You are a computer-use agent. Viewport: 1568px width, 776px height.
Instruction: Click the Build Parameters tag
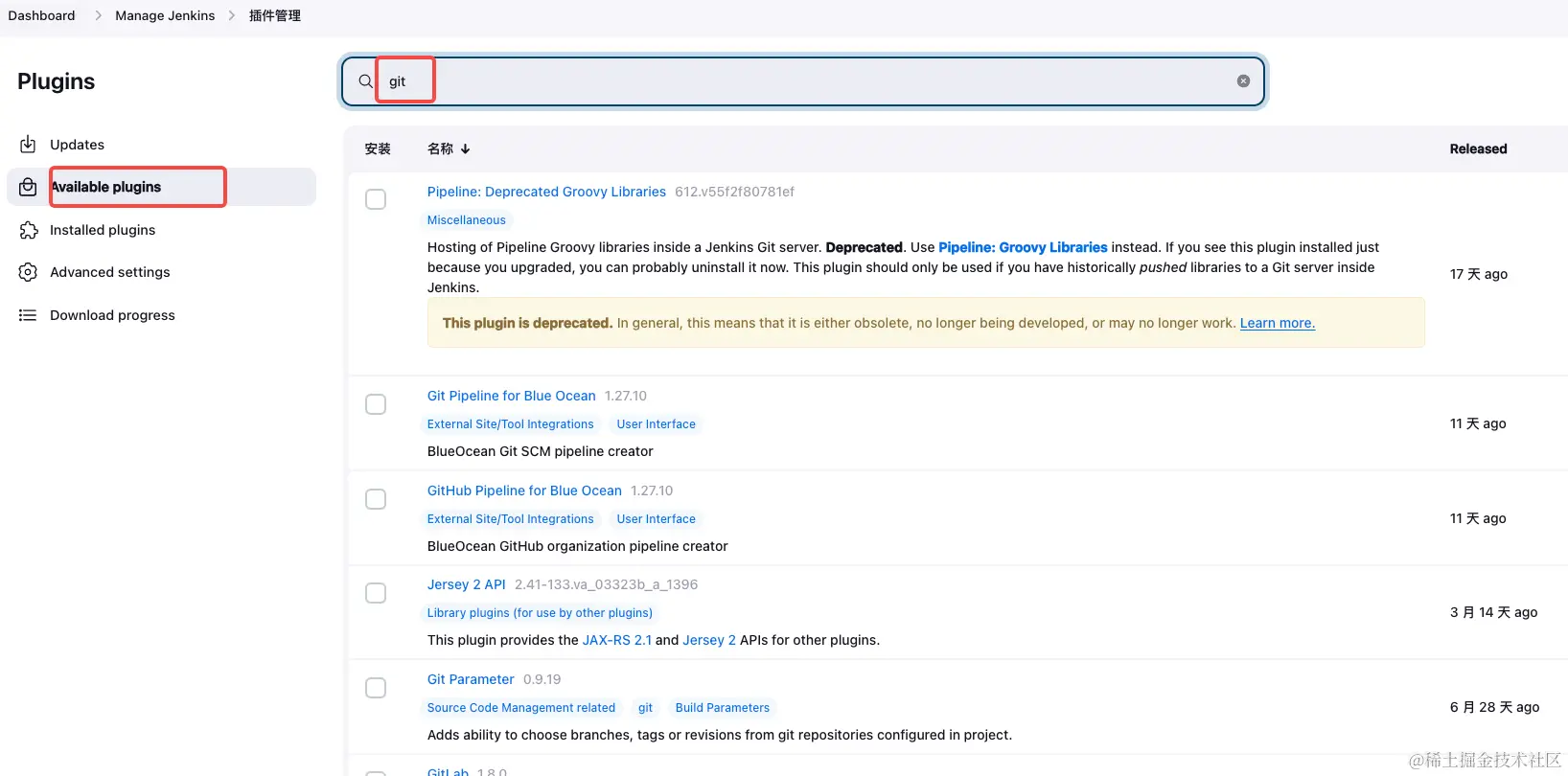click(x=723, y=708)
